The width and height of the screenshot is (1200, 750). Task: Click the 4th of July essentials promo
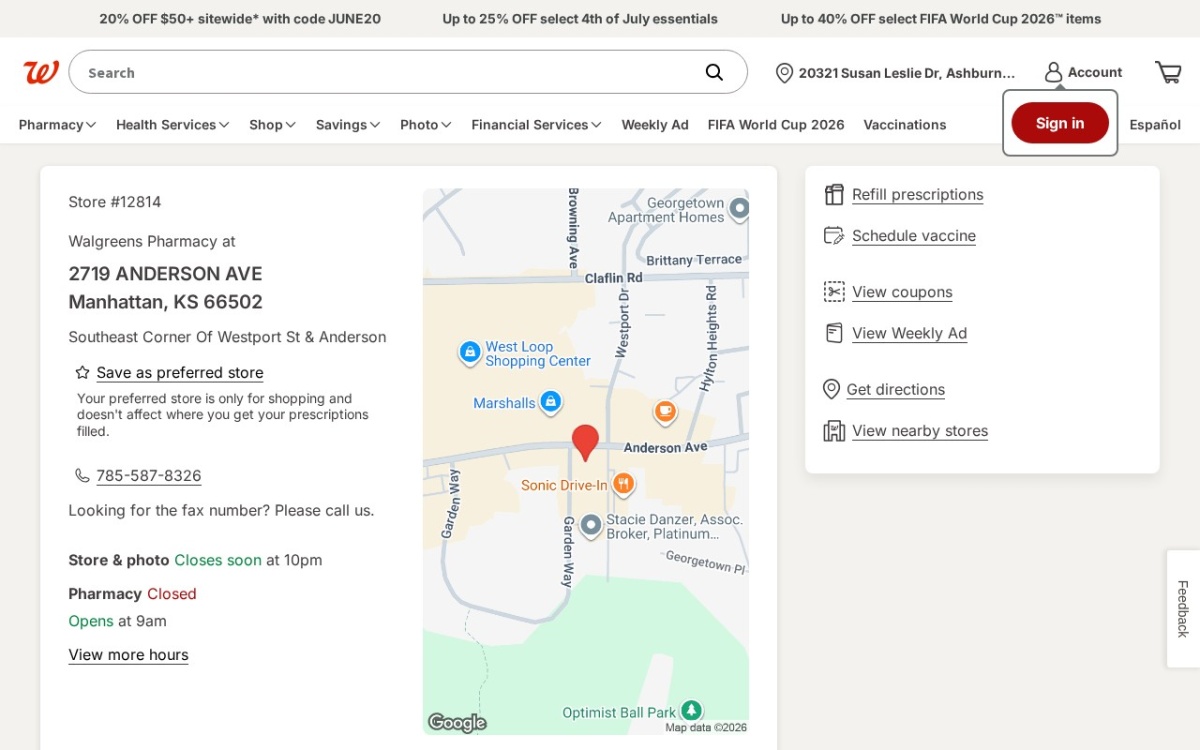click(x=580, y=18)
